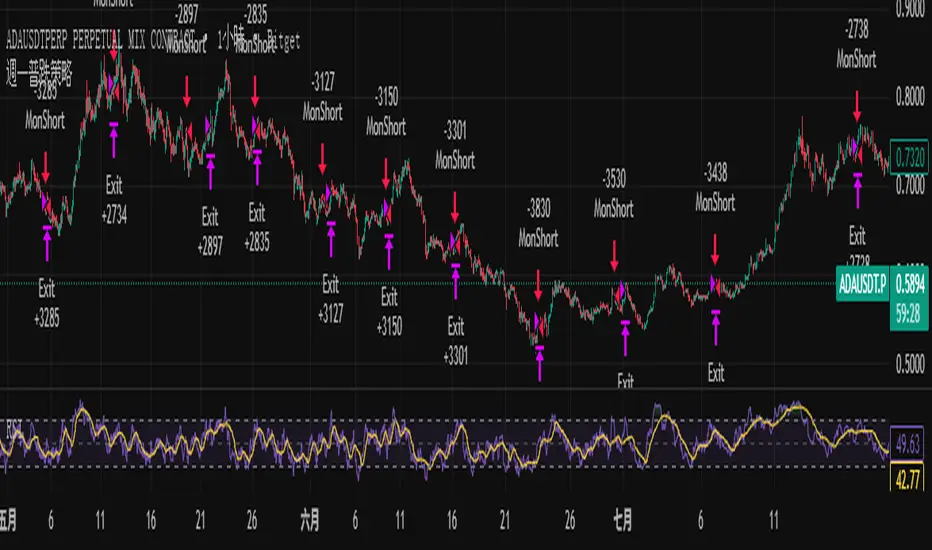Click the magenta arrow above Exit +2734
The height and width of the screenshot is (550, 932).
click(114, 140)
